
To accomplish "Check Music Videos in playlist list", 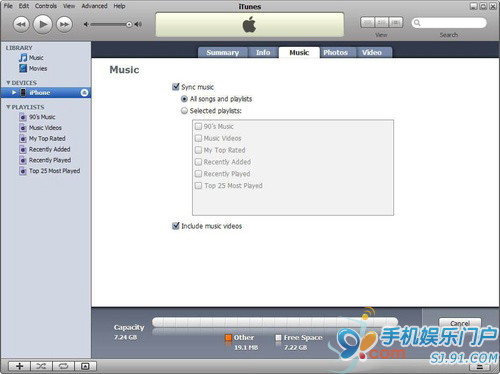I will [x=198, y=138].
